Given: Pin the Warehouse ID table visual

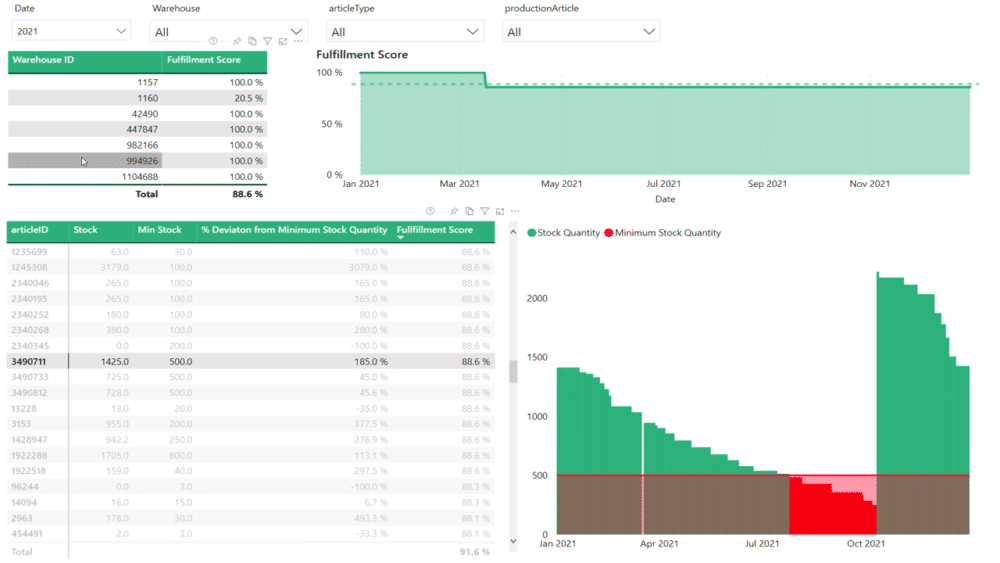Looking at the screenshot, I should coord(237,41).
